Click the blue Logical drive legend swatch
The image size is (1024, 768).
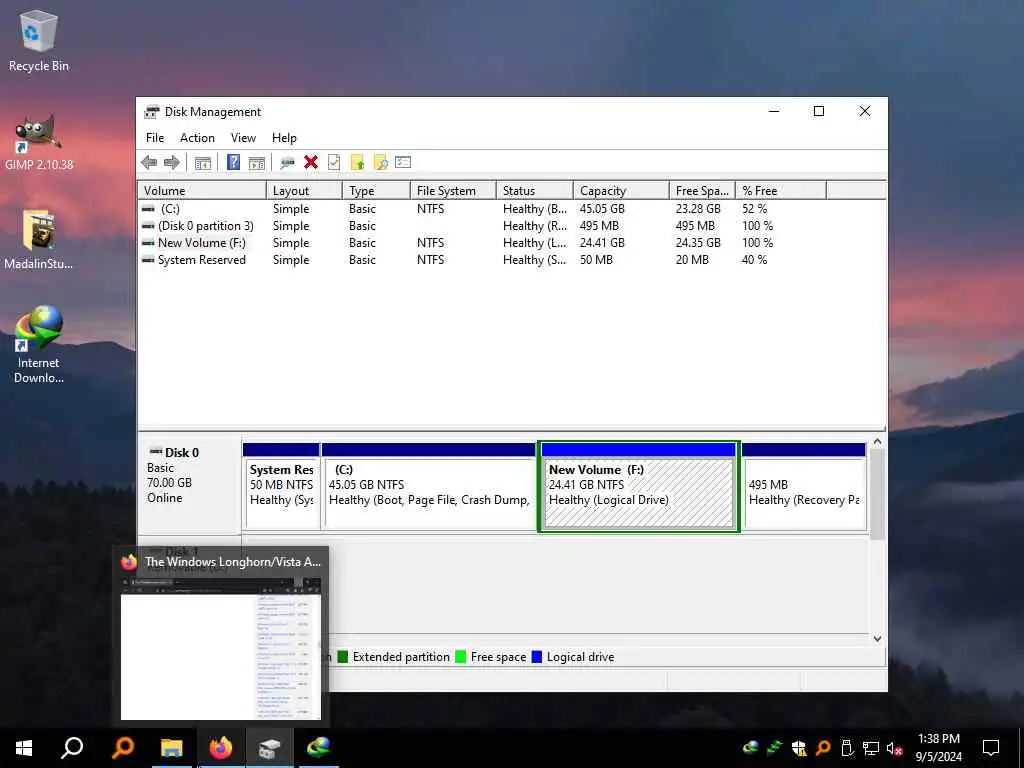tap(537, 657)
